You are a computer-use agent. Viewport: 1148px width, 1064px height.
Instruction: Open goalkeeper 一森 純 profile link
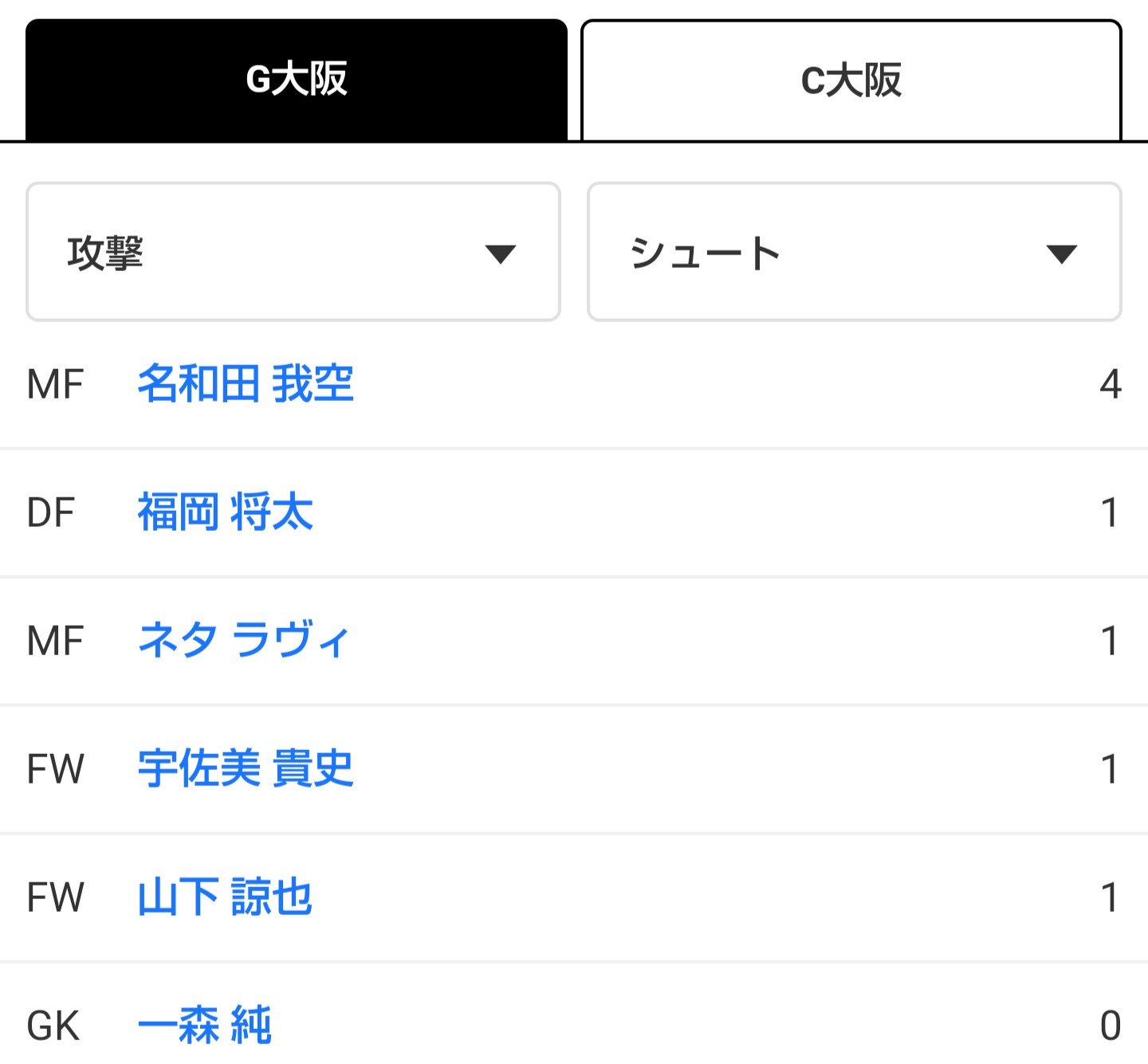[x=205, y=1025]
